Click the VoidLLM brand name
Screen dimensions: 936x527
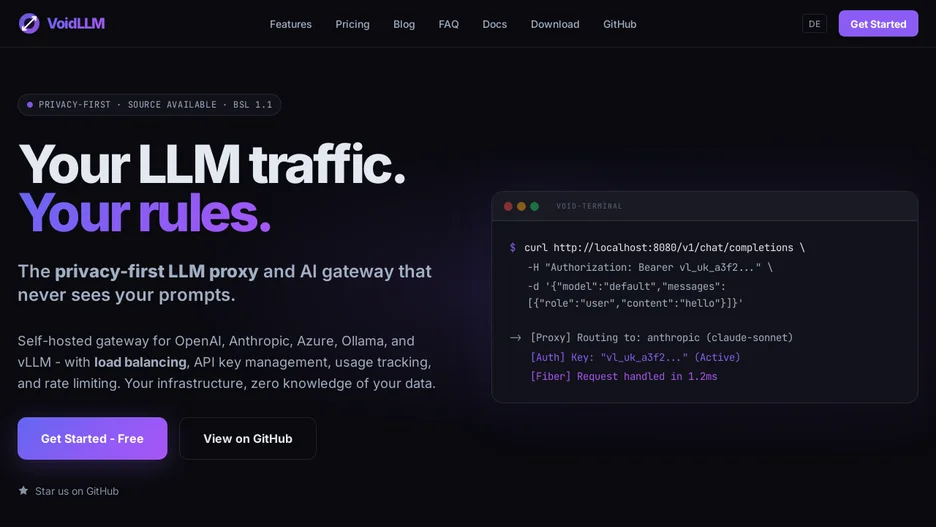76,23
